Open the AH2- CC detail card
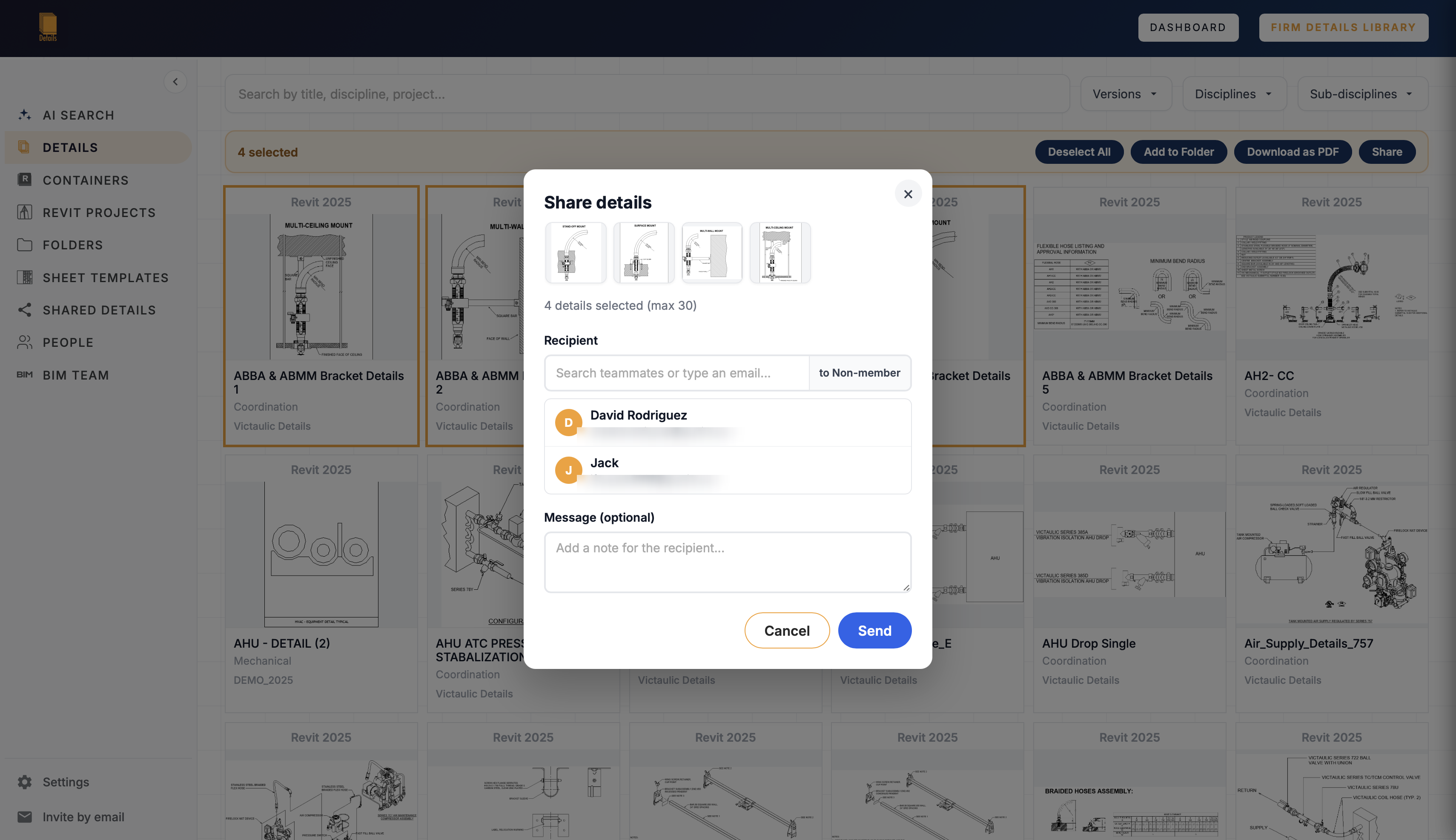The height and width of the screenshot is (840, 1456). coord(1331,316)
